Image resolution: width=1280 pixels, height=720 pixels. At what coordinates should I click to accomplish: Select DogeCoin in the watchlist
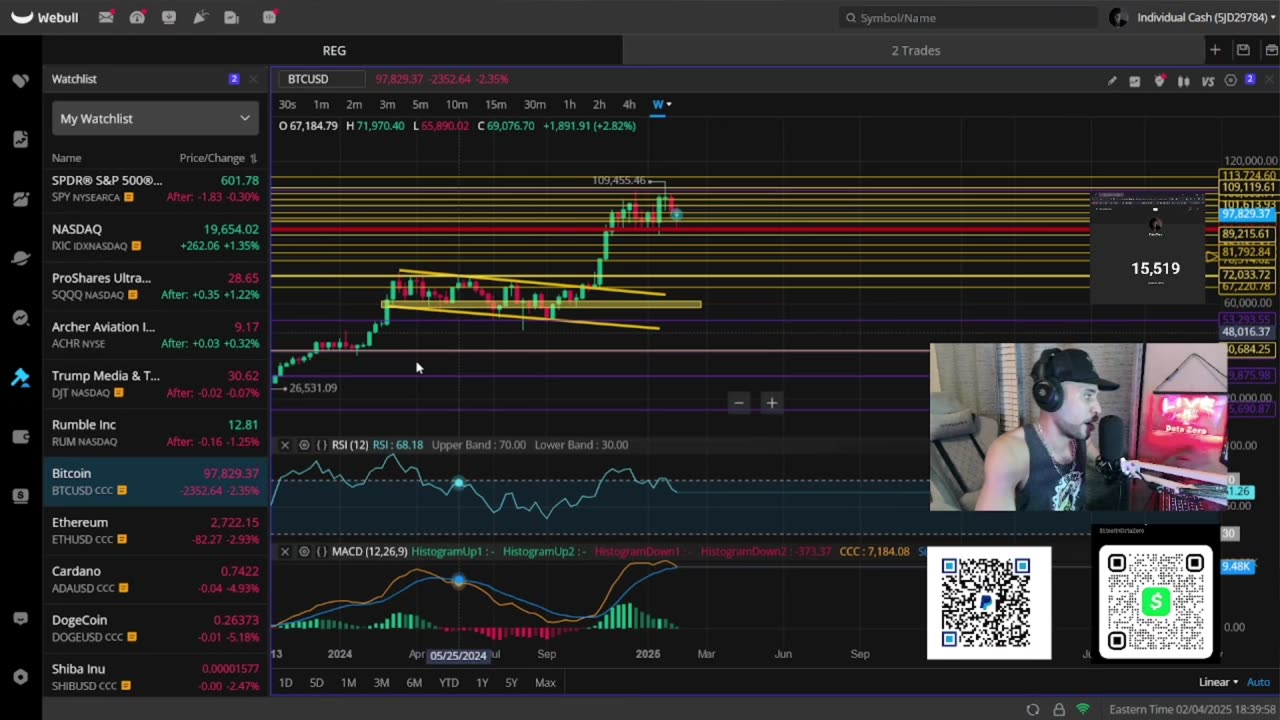(157, 628)
